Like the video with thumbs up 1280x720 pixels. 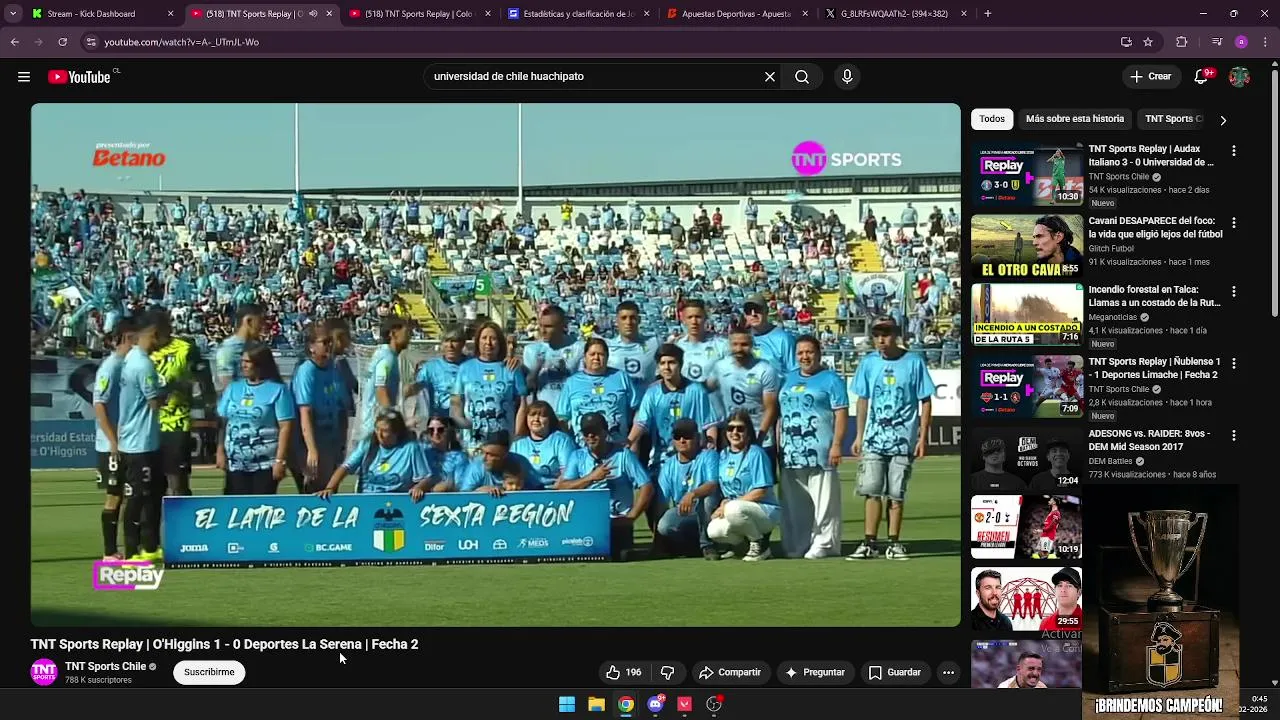tap(623, 673)
